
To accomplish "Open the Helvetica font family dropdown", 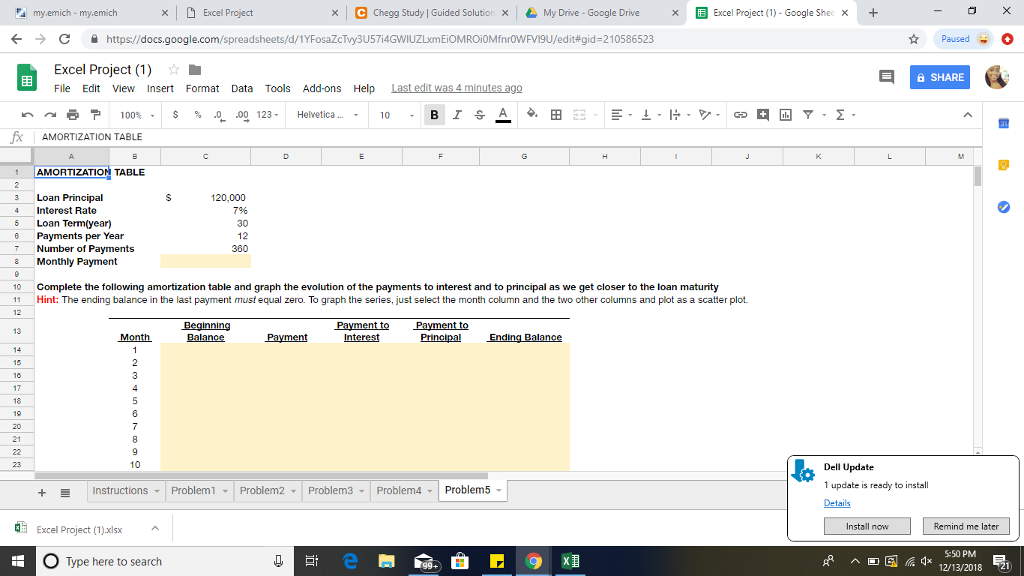I will pyautogui.click(x=320, y=115).
